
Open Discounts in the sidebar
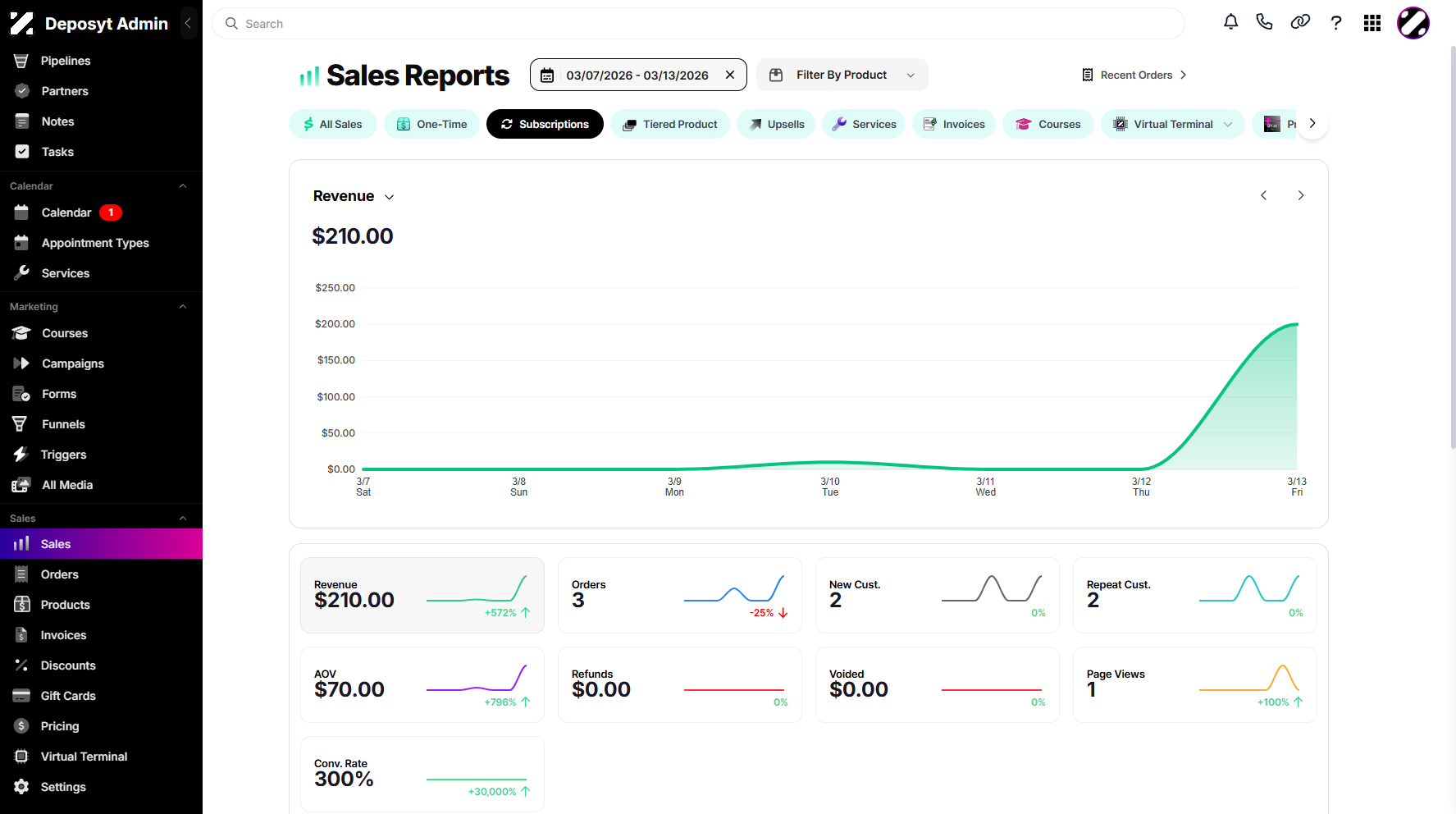pyautogui.click(x=101, y=665)
